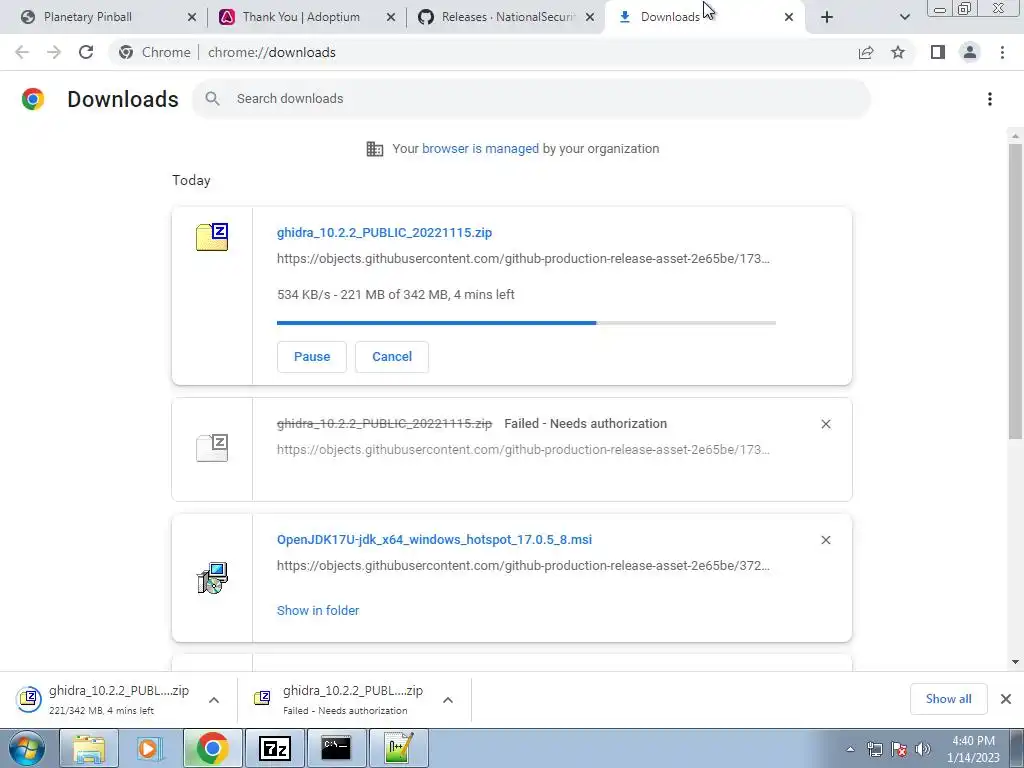Open the browser is managed link
Image resolution: width=1024 pixels, height=768 pixels.
[x=480, y=149]
